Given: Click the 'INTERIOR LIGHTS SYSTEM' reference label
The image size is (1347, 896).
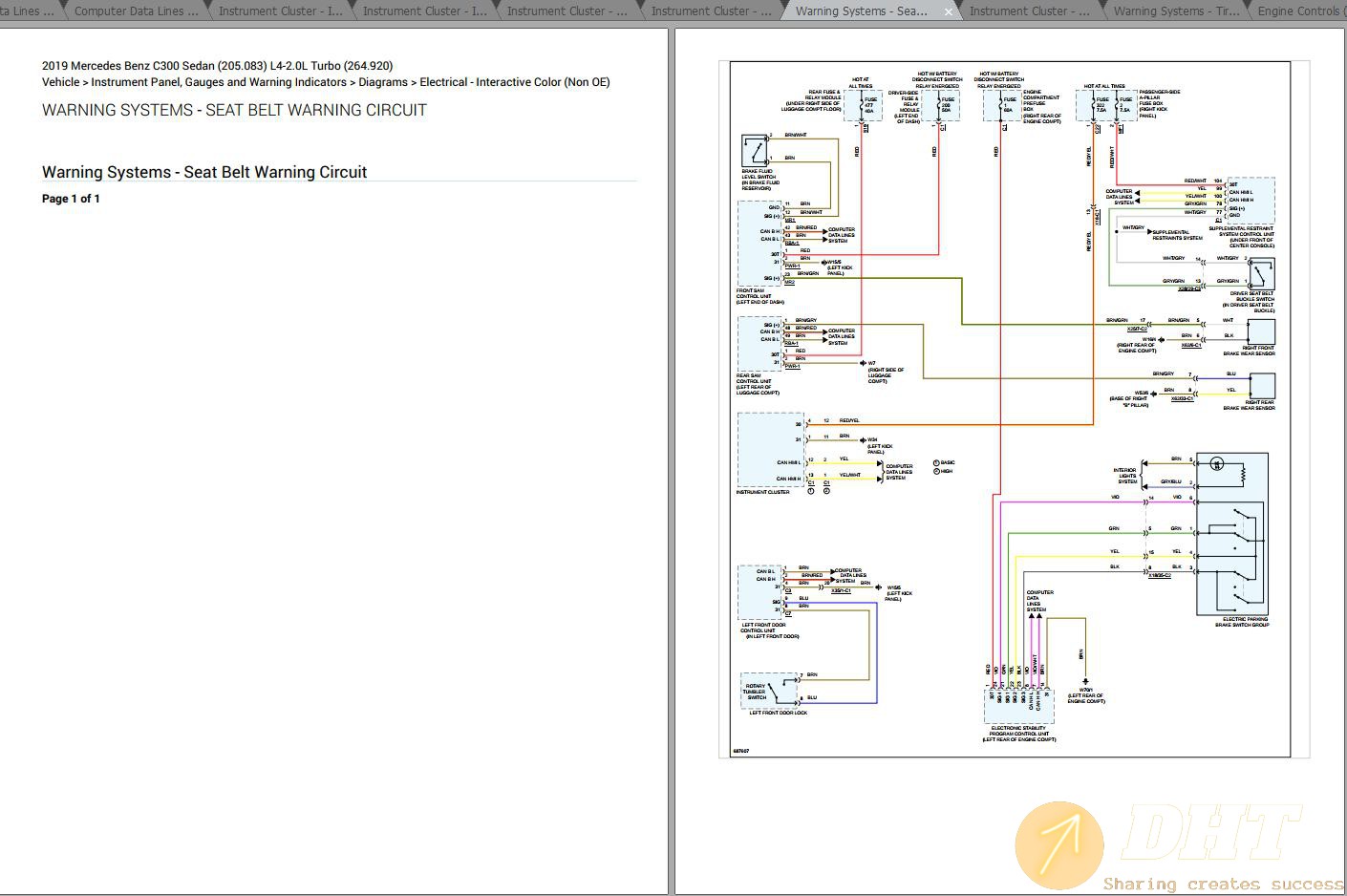Looking at the screenshot, I should 1124,476.
